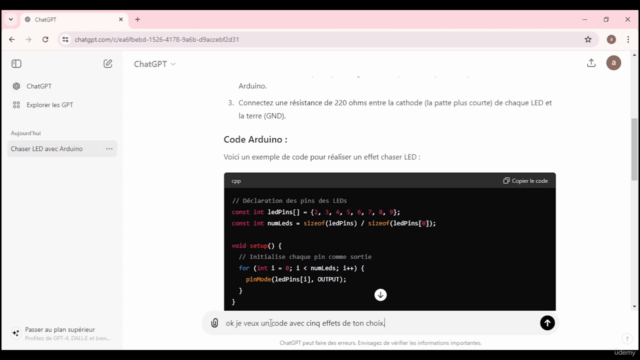
Task: Click the 'const int numLeds' code line
Action: tap(333, 224)
